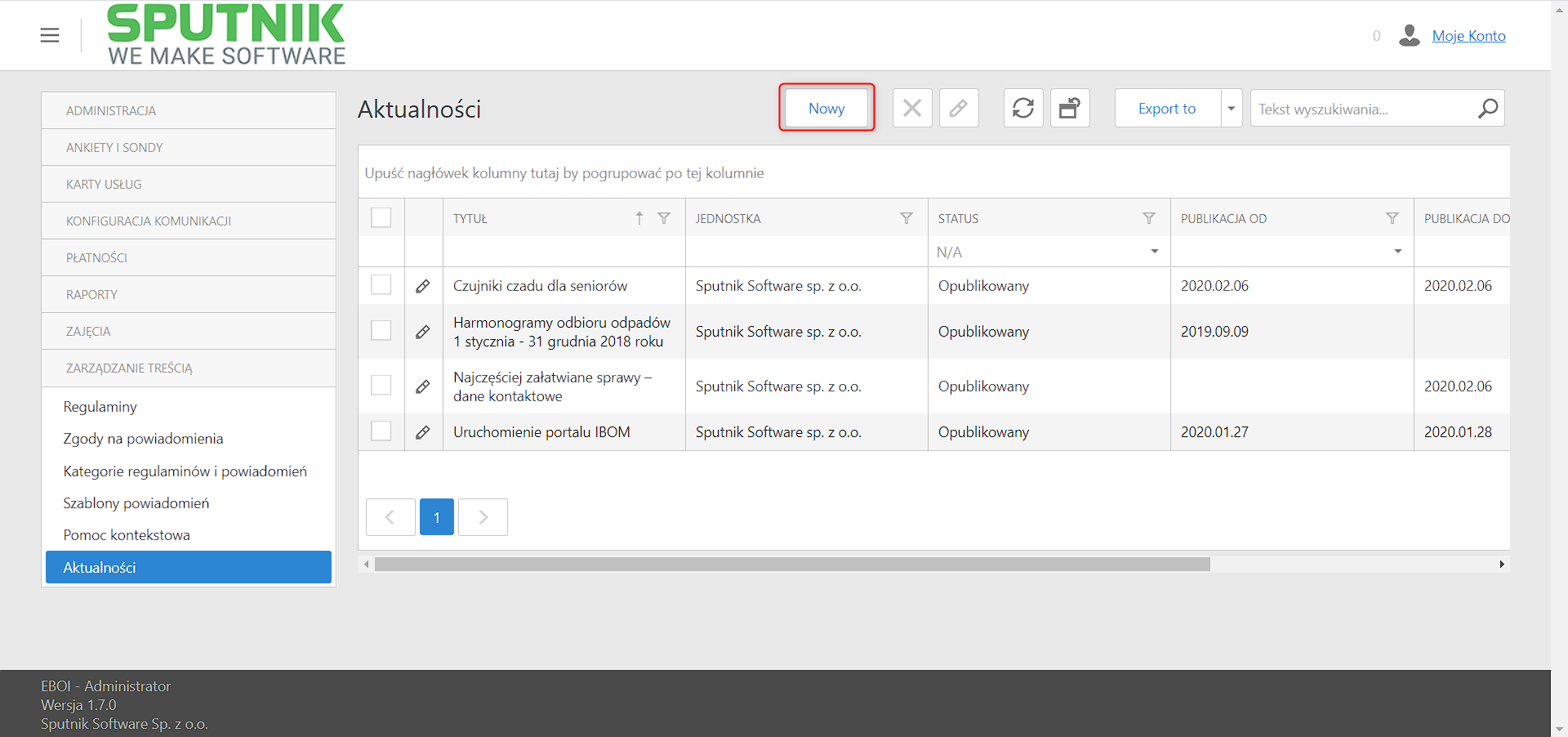This screenshot has height=737, width=1568.
Task: Click the search magnifier icon
Action: click(x=1488, y=108)
